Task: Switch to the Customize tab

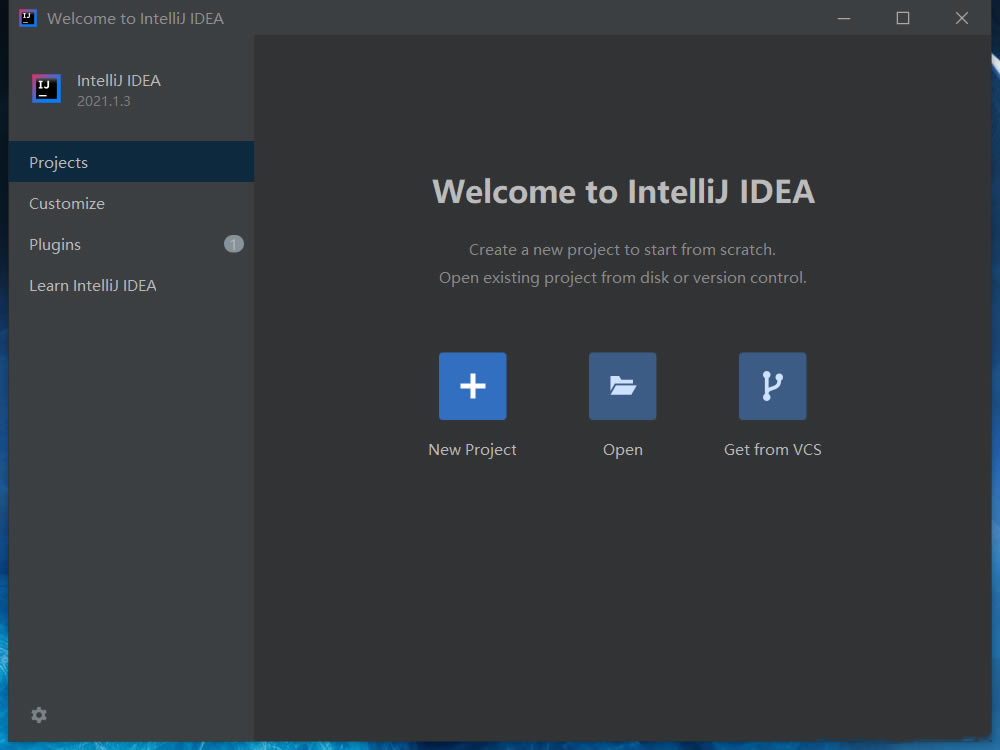Action: 131,203
